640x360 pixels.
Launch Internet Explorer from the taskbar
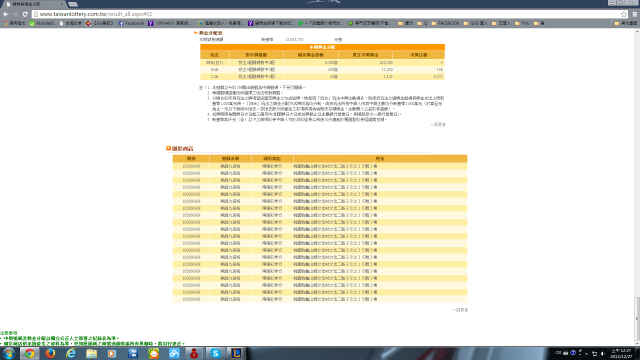point(71,353)
